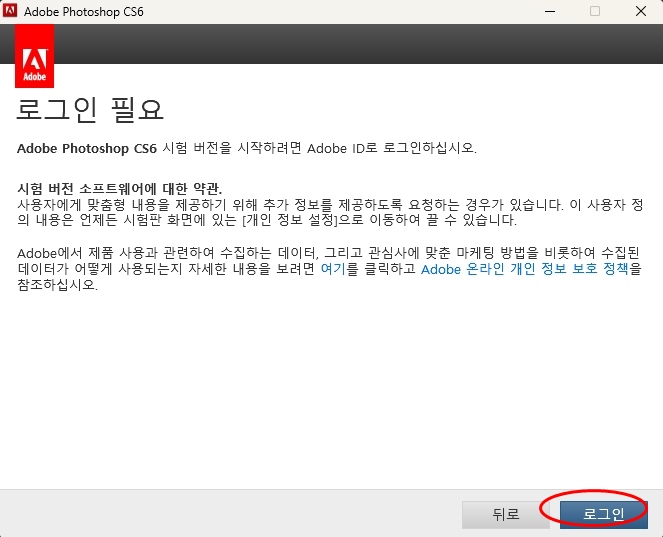Image resolution: width=663 pixels, height=537 pixels.
Task: Click the 시험 버전 소프트웨어에 대한 약관 heading
Action: [120, 189]
